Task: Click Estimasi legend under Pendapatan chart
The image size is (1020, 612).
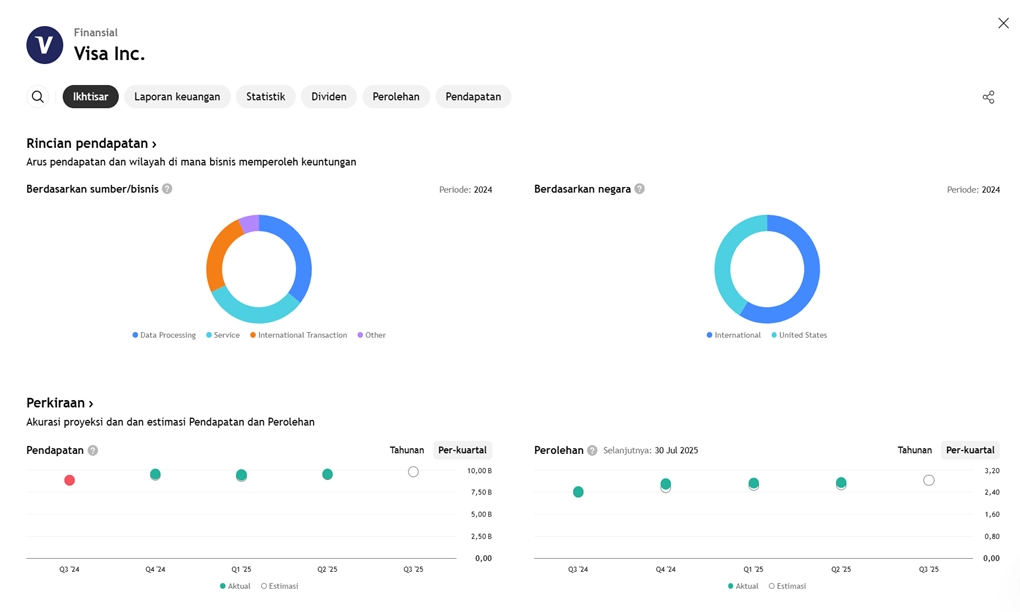Action: (x=280, y=587)
